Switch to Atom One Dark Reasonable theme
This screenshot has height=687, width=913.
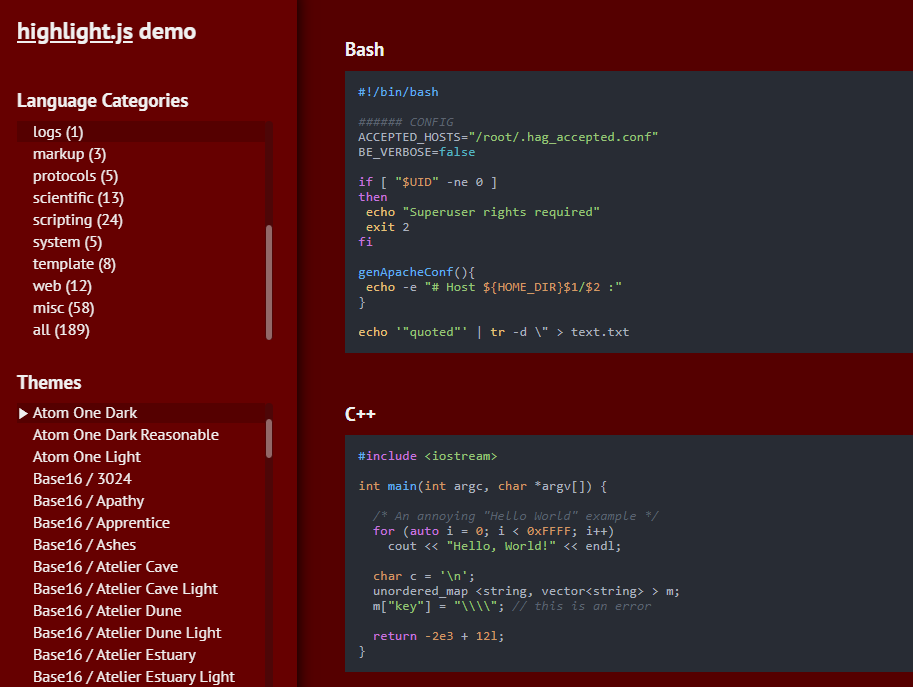tap(126, 435)
